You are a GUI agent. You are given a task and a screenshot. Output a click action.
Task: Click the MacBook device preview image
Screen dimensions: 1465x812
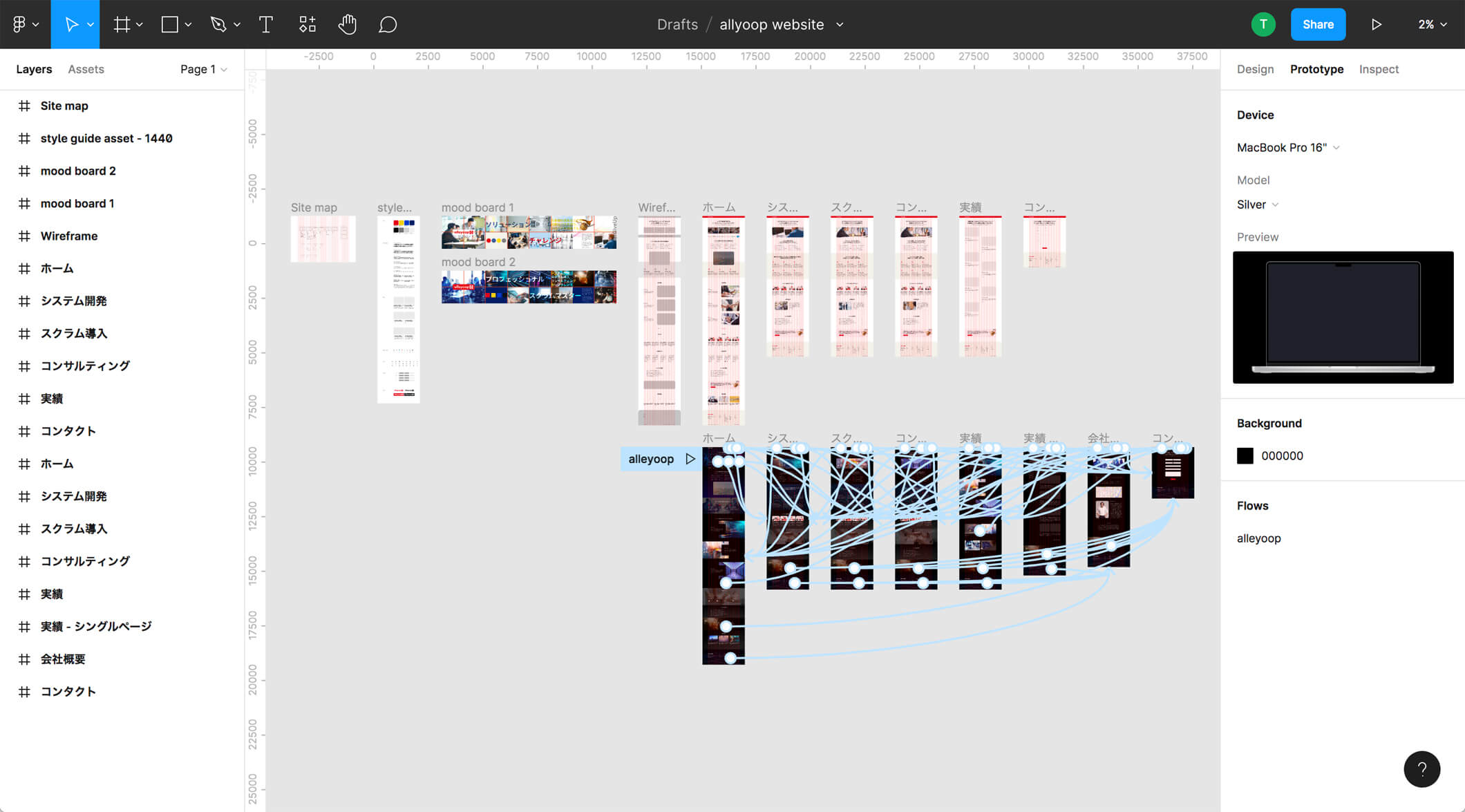pyautogui.click(x=1343, y=317)
